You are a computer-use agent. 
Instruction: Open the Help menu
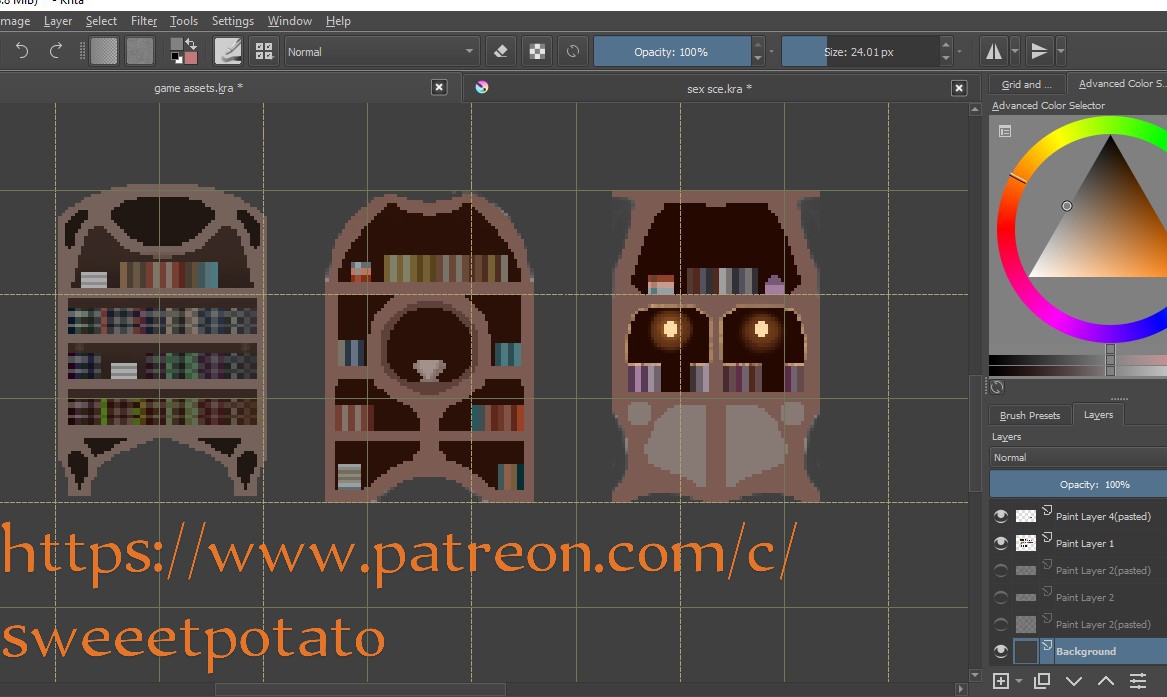click(338, 21)
